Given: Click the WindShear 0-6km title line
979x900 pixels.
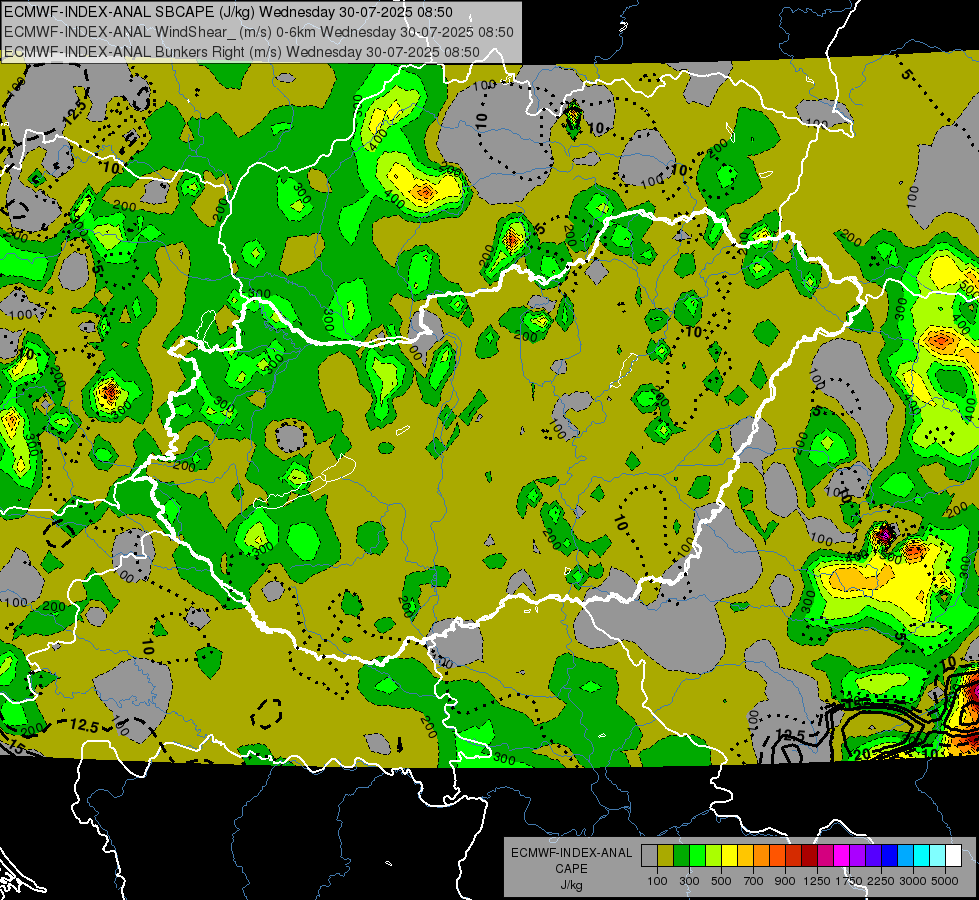Looking at the screenshot, I should (258, 32).
